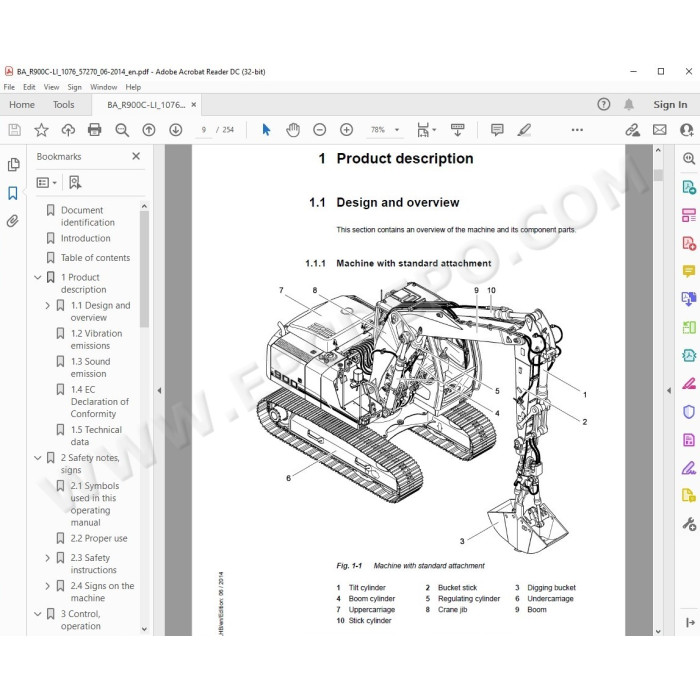Jump to the Introduction bookmark
700x700 pixels.
coord(85,238)
